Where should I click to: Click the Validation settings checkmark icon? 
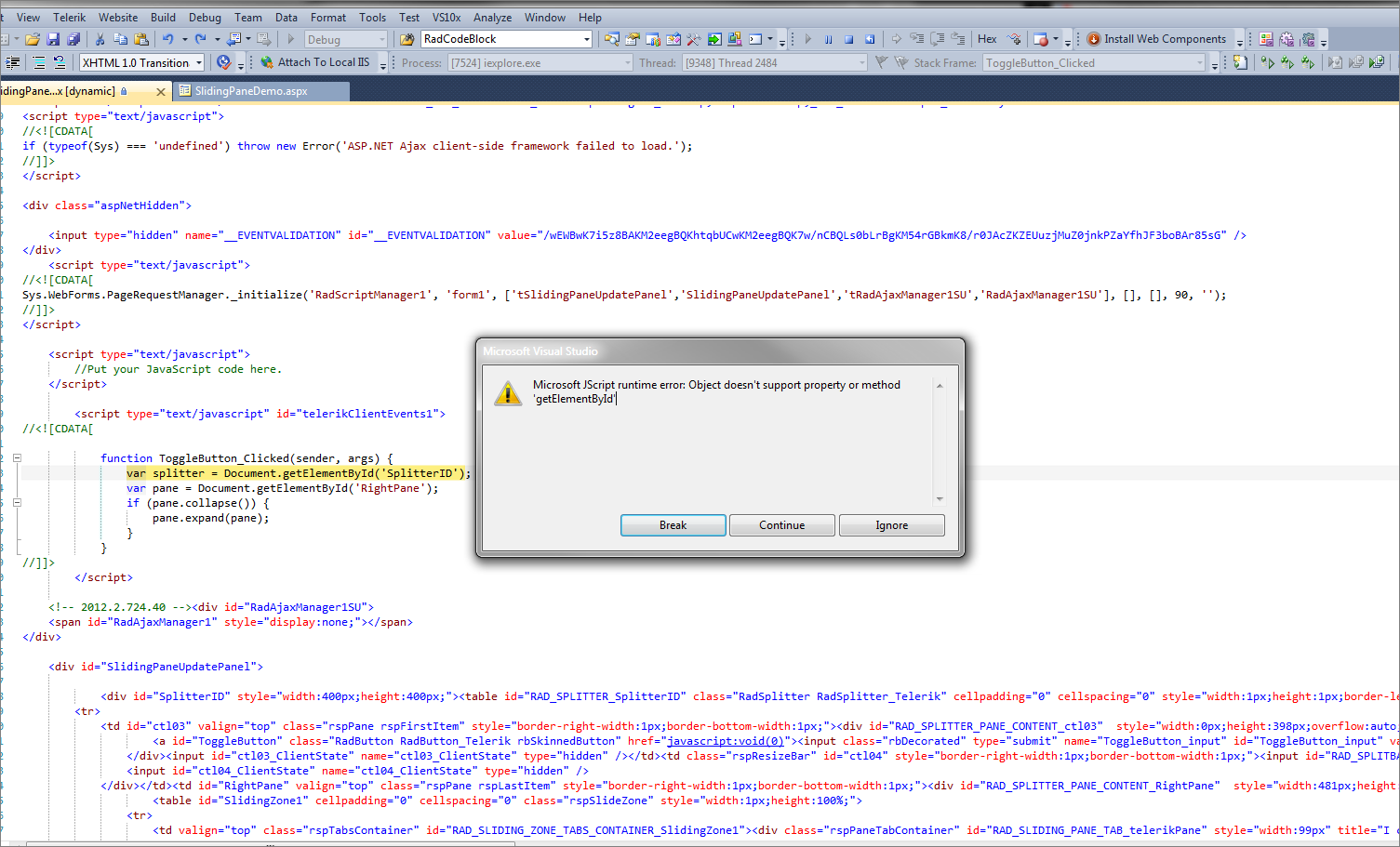click(x=223, y=62)
